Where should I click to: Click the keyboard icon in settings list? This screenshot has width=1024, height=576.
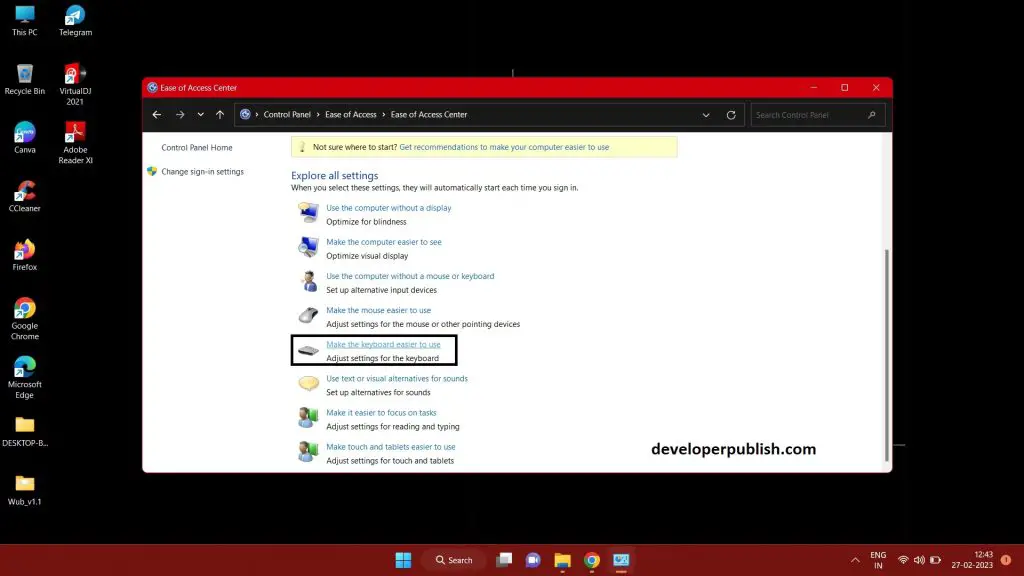[308, 351]
